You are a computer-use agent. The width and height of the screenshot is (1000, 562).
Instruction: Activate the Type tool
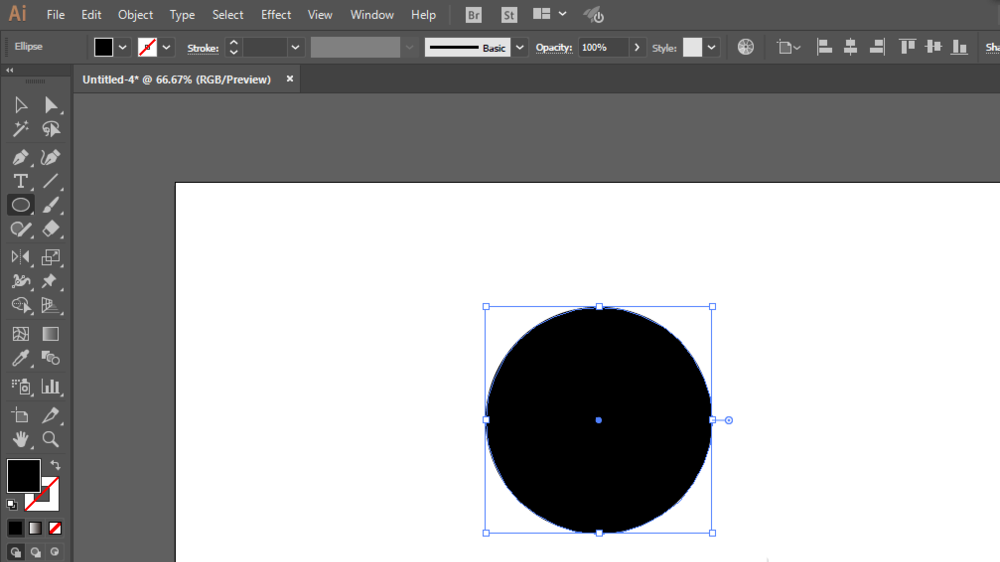pyautogui.click(x=20, y=181)
